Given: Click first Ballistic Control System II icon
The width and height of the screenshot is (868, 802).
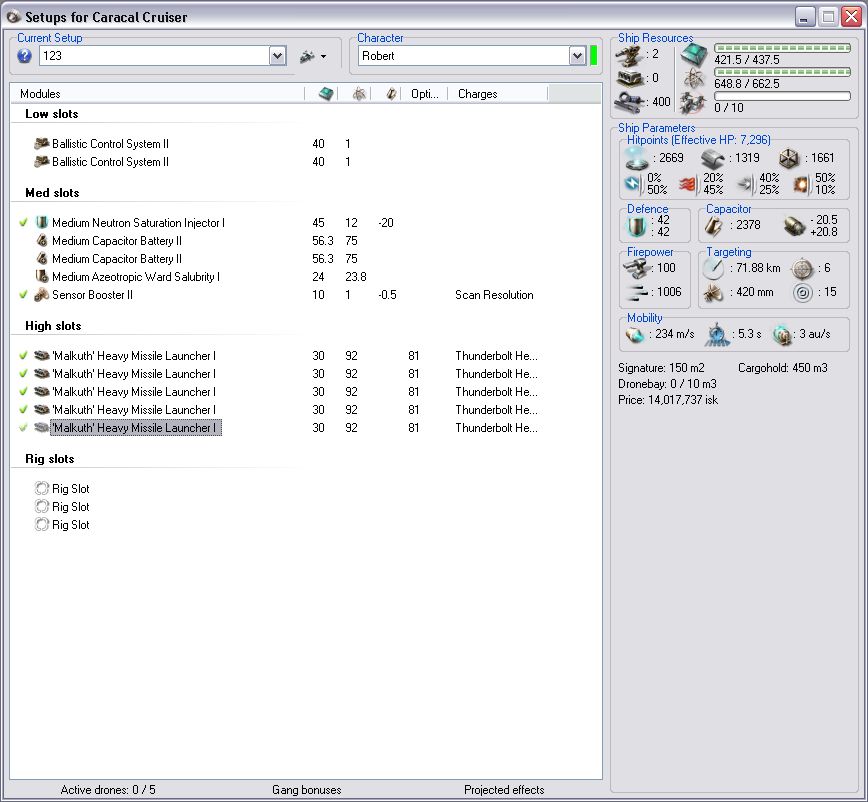Looking at the screenshot, I should (x=42, y=143).
